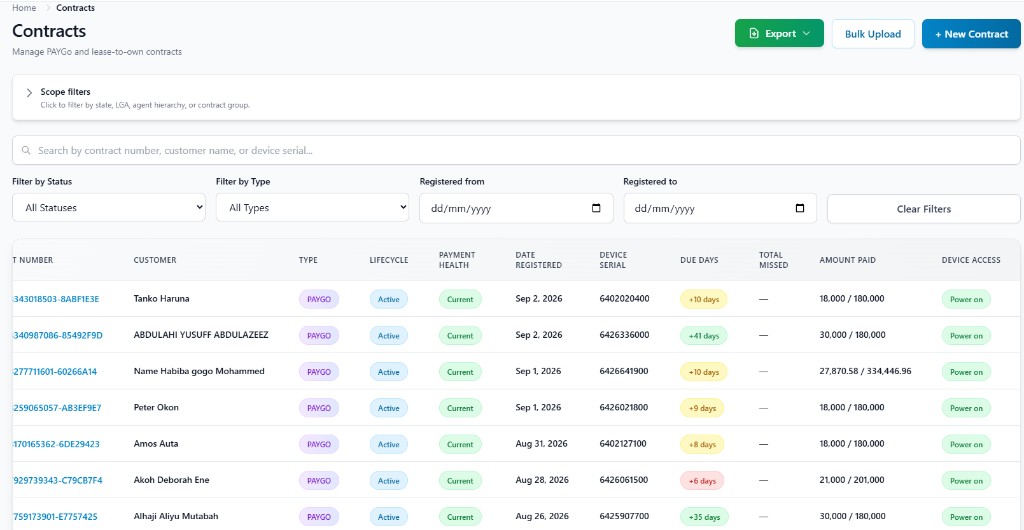Click the Registered from date field
The width and height of the screenshot is (1024, 530).
(516, 209)
